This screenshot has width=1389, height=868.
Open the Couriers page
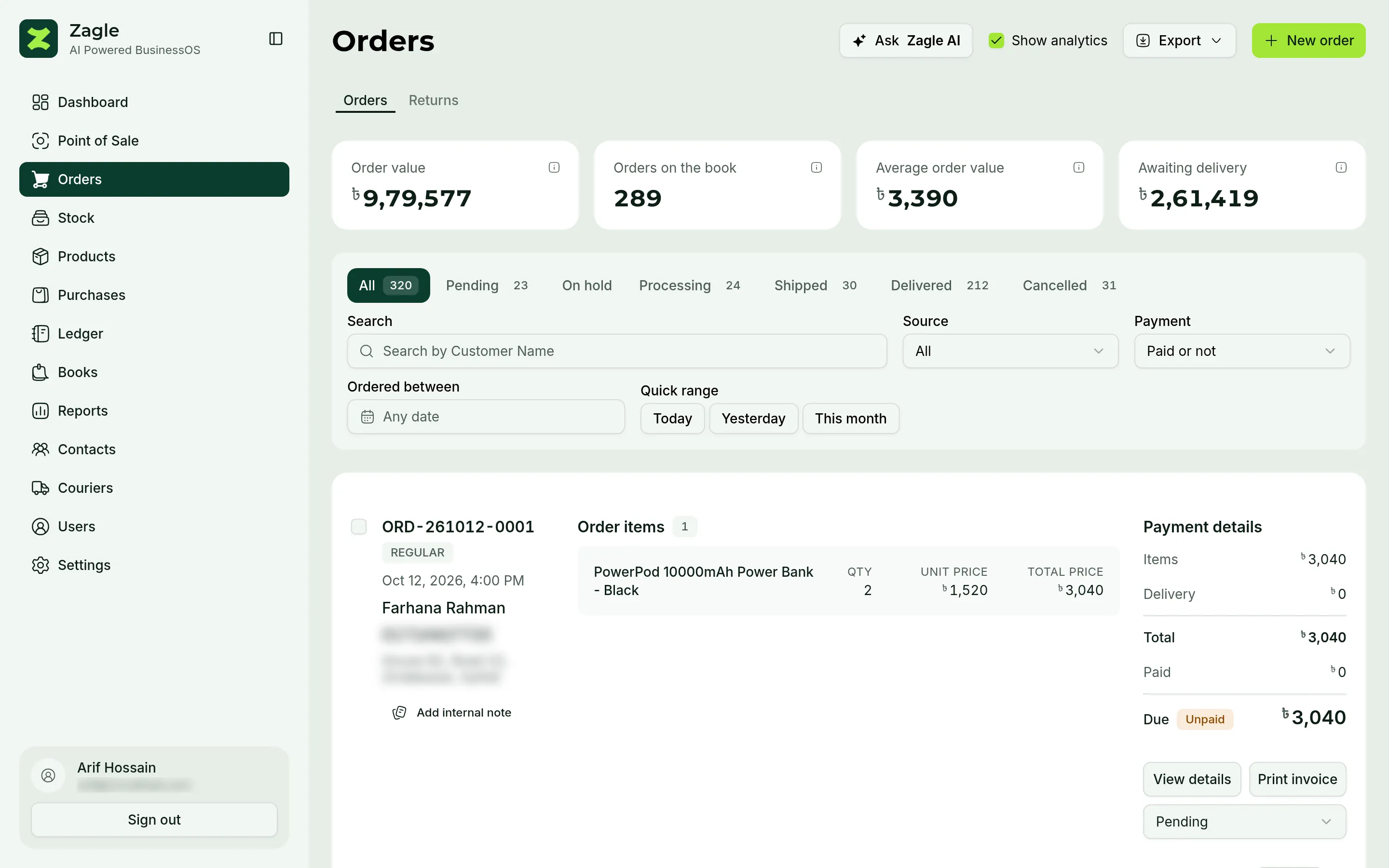154,488
